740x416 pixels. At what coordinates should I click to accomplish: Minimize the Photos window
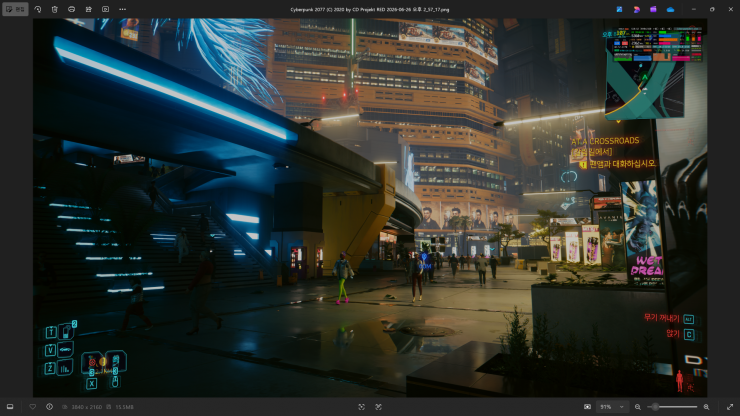point(693,9)
